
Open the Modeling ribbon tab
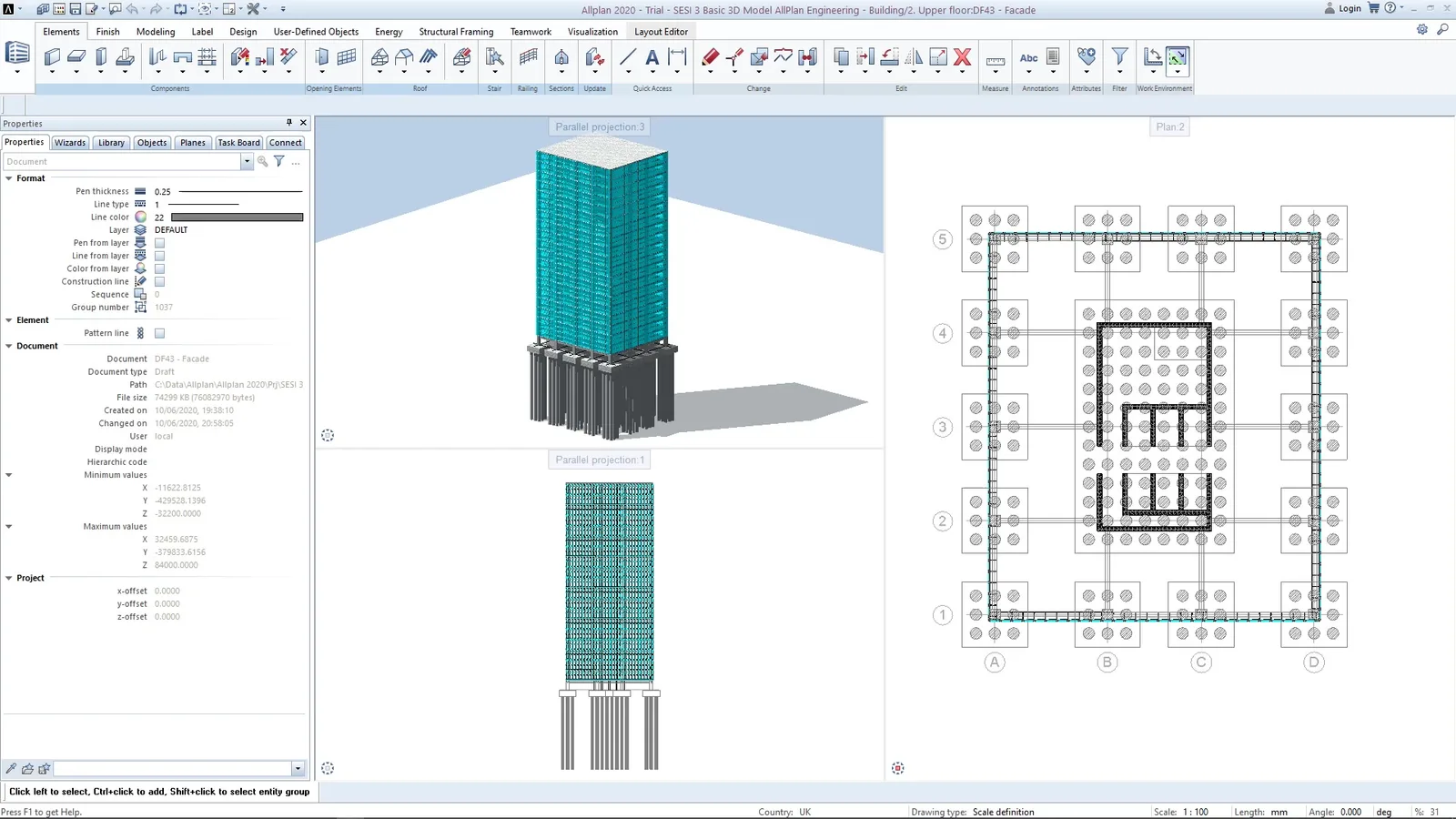point(156,31)
